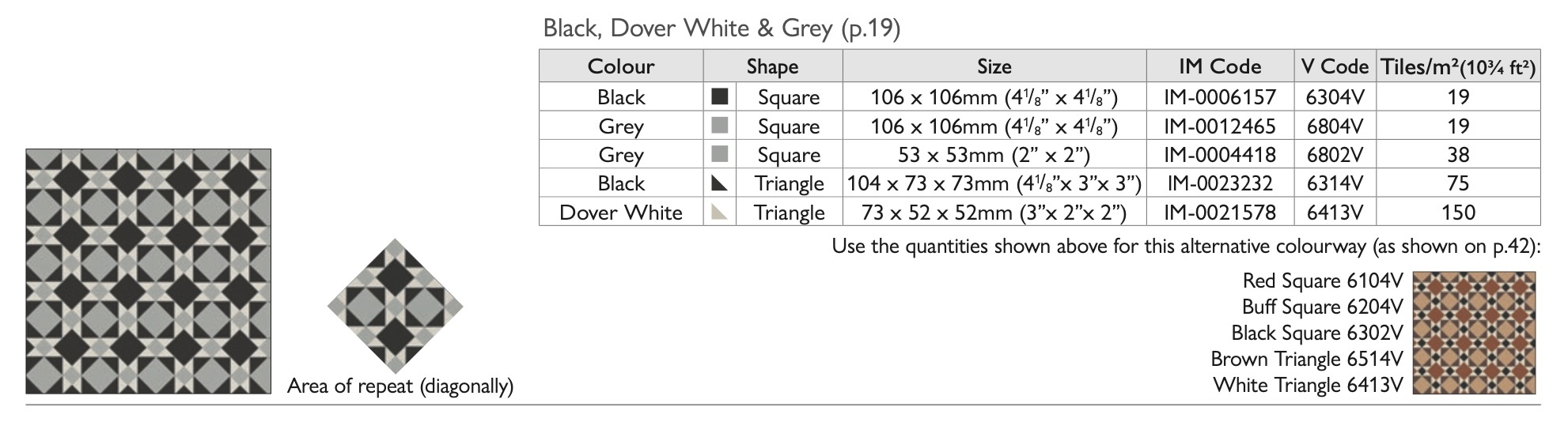Viewport: 1568px width, 422px height.
Task: Click the grey square icon in the 53 x 53mm row
Action: click(719, 154)
